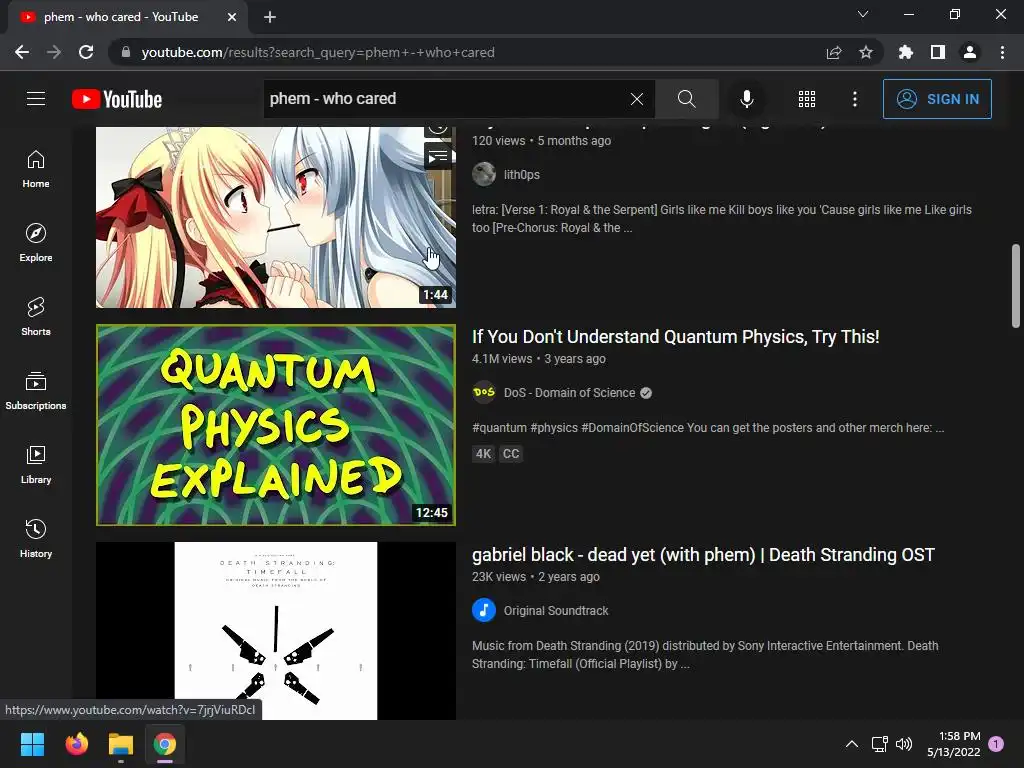Open the Windows Start menu

tap(32, 744)
